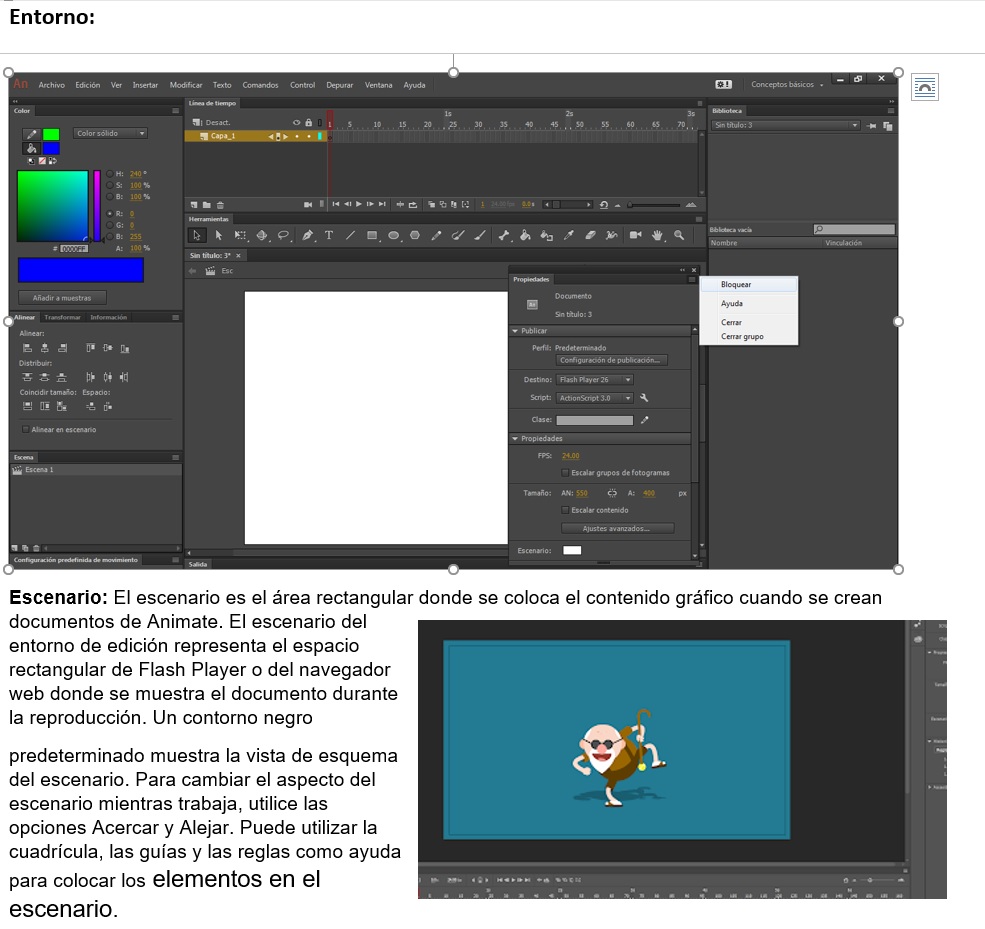Select the H hue radio button

110,173
